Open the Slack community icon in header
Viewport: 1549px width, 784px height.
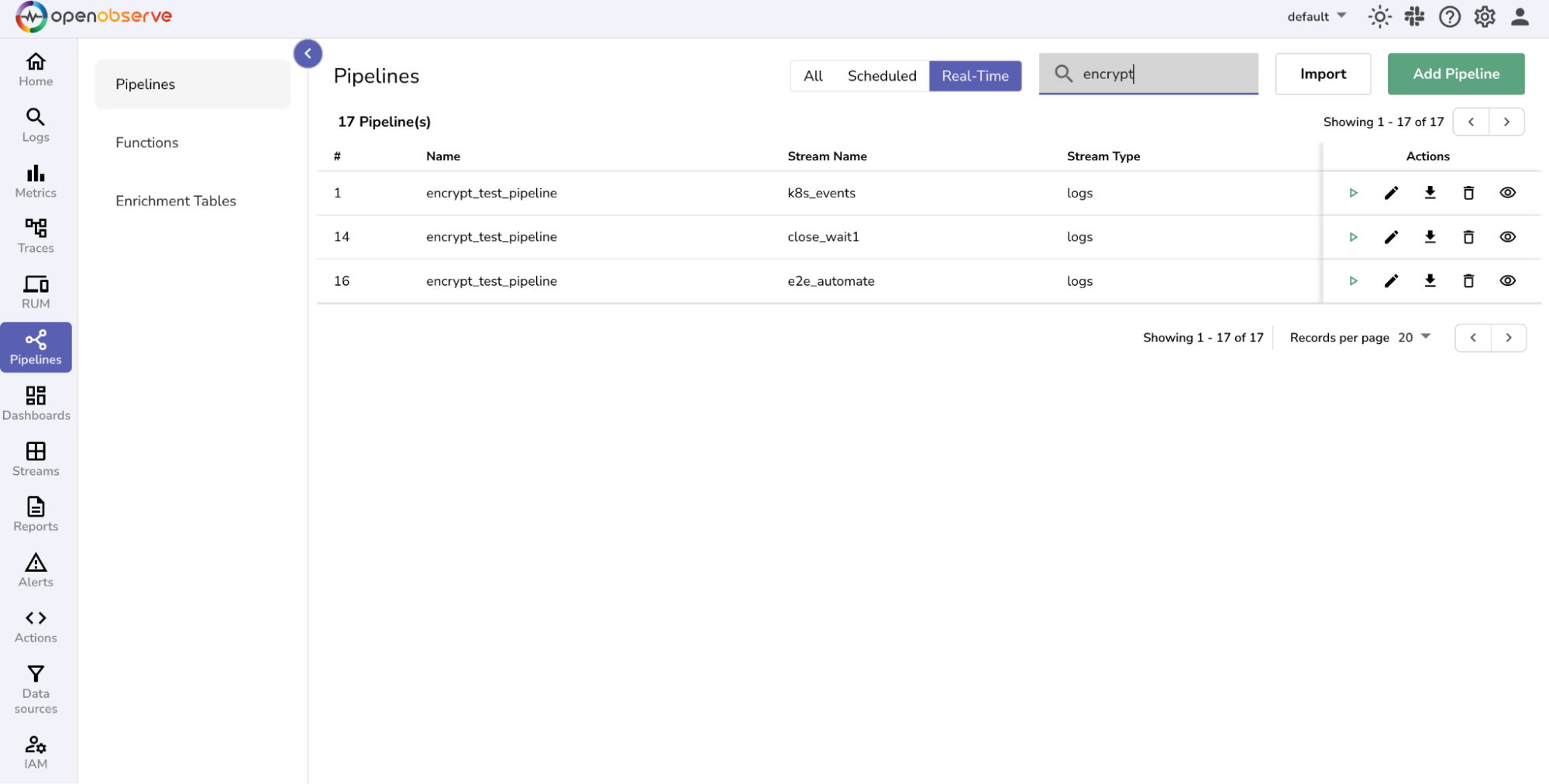[x=1414, y=17]
